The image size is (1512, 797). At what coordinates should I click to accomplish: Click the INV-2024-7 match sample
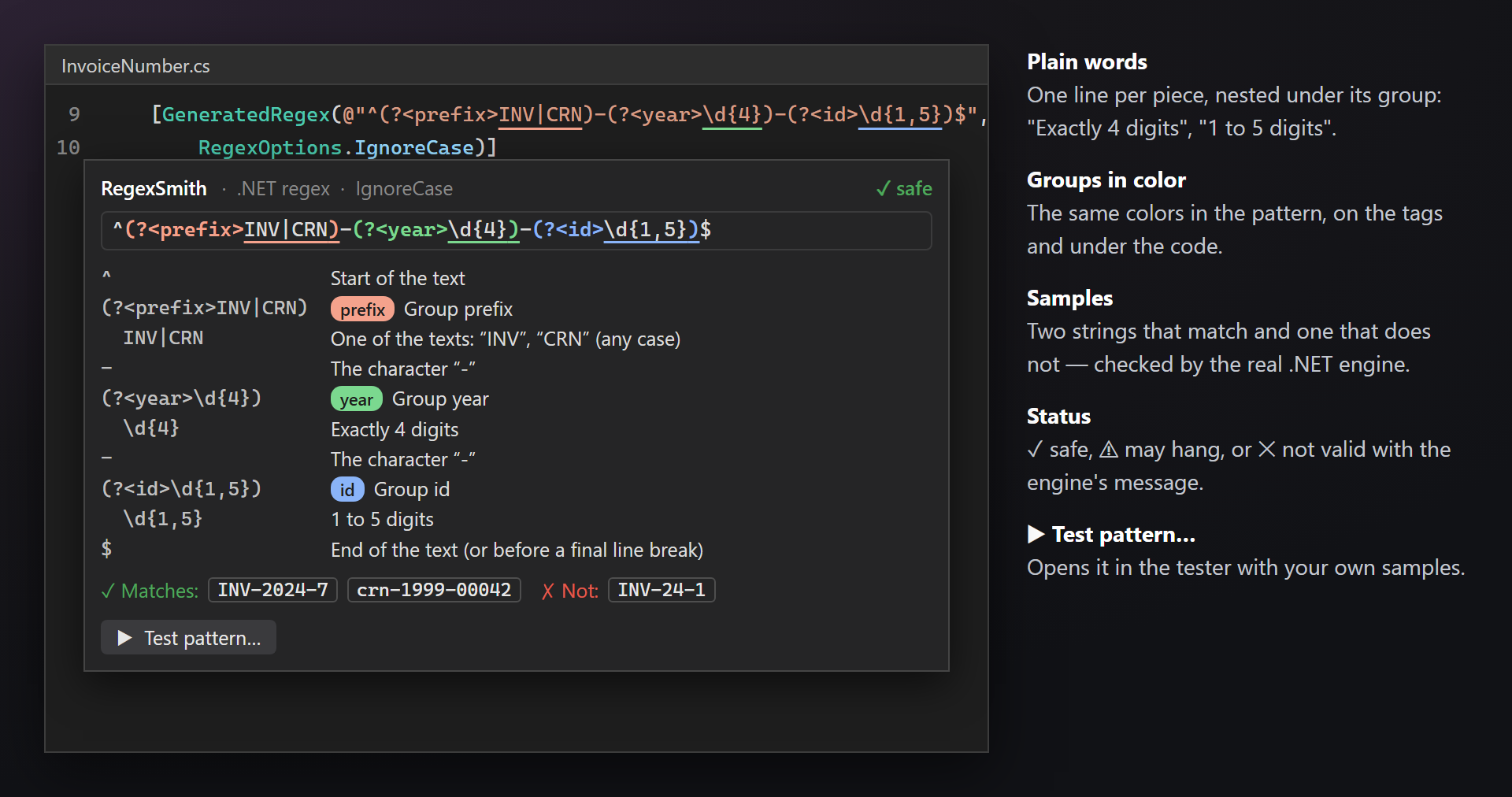tap(272, 590)
